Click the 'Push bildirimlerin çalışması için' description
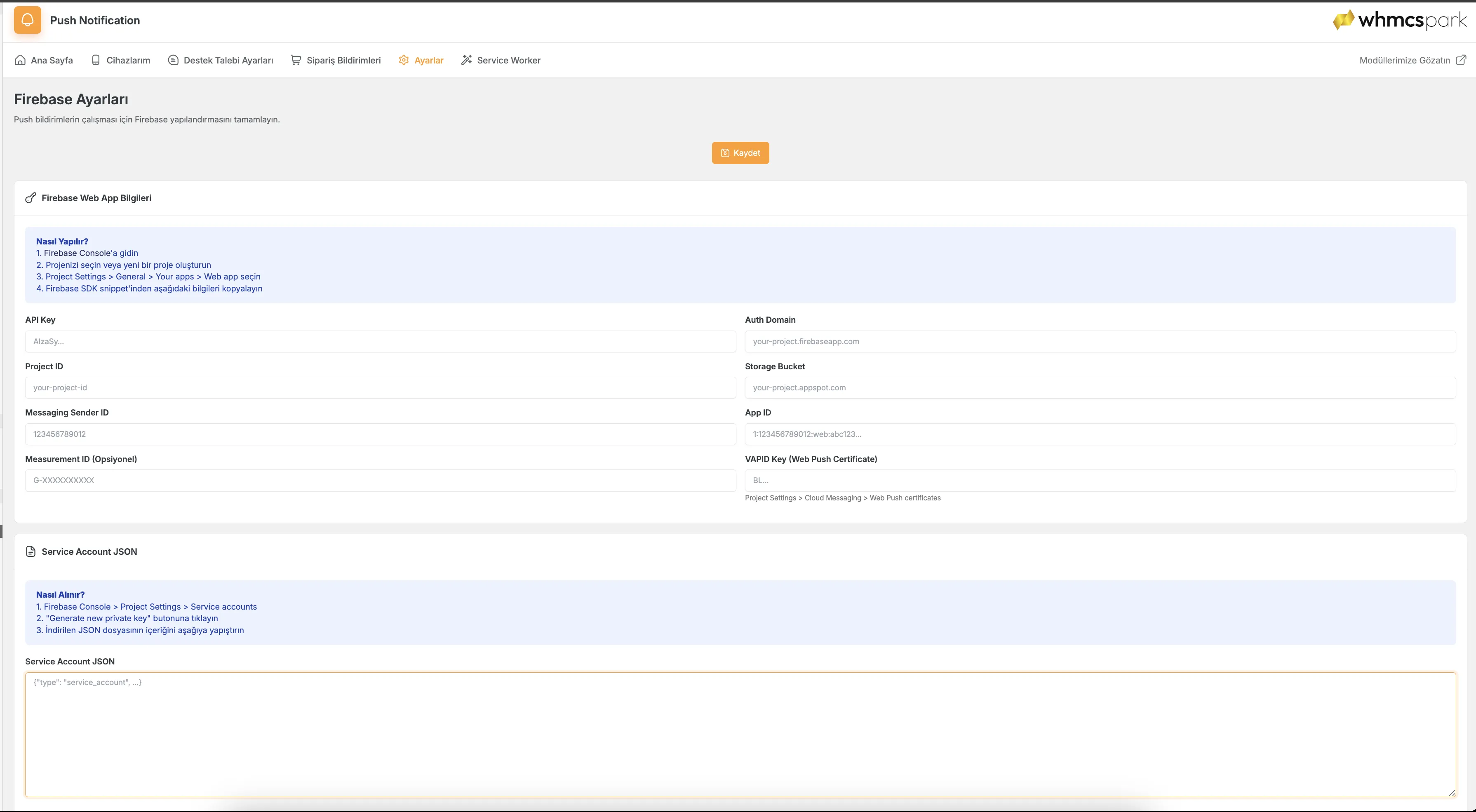 (147, 120)
